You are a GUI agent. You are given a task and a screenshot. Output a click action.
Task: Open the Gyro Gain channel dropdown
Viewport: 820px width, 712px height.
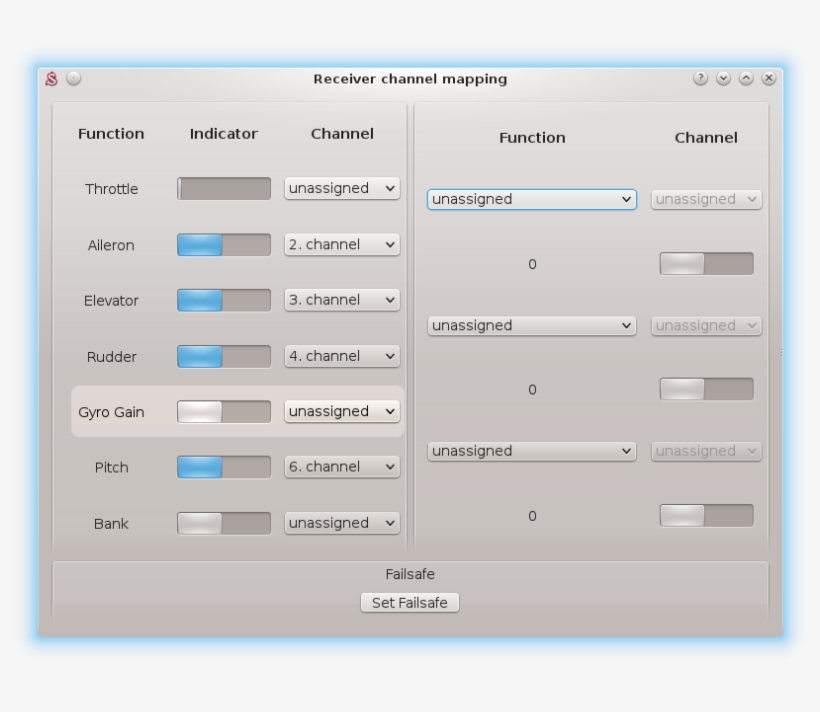point(342,412)
